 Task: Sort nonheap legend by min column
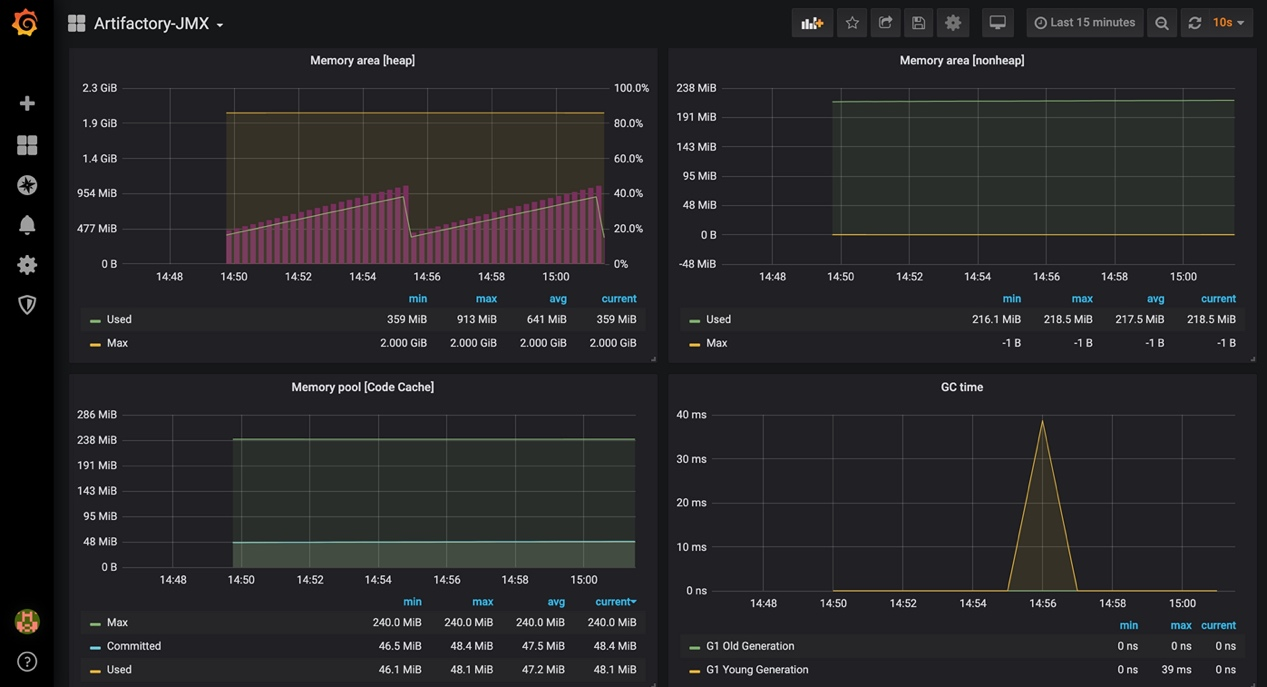1012,299
